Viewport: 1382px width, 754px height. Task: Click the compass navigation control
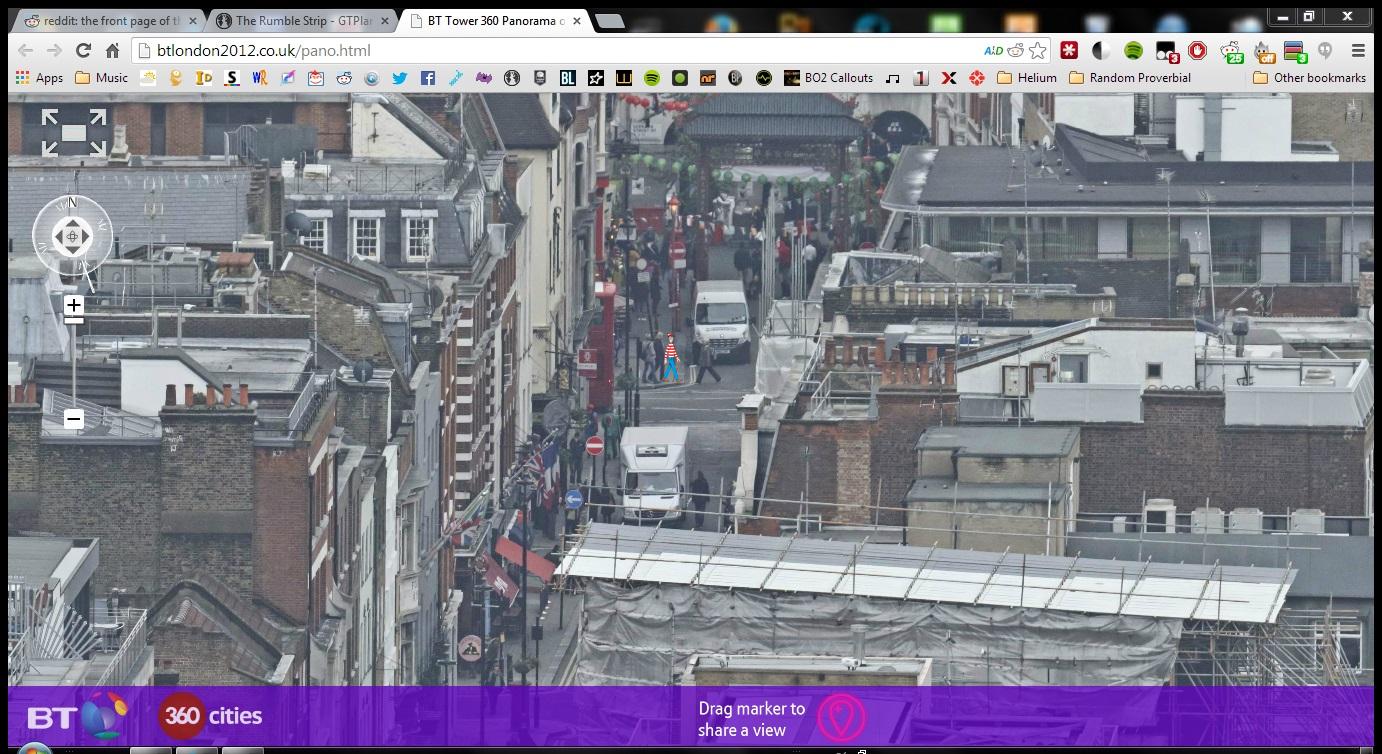coord(72,237)
